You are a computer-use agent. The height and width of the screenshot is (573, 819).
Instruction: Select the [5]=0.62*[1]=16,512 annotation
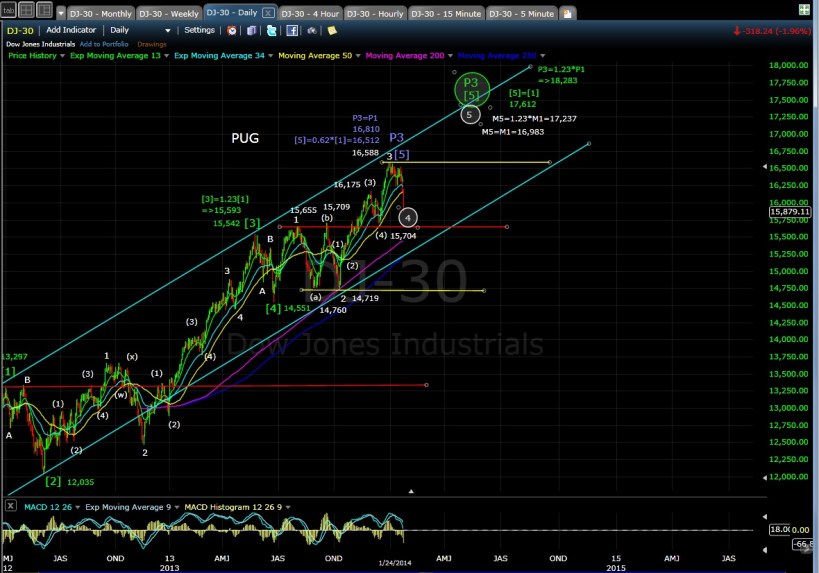coord(337,140)
